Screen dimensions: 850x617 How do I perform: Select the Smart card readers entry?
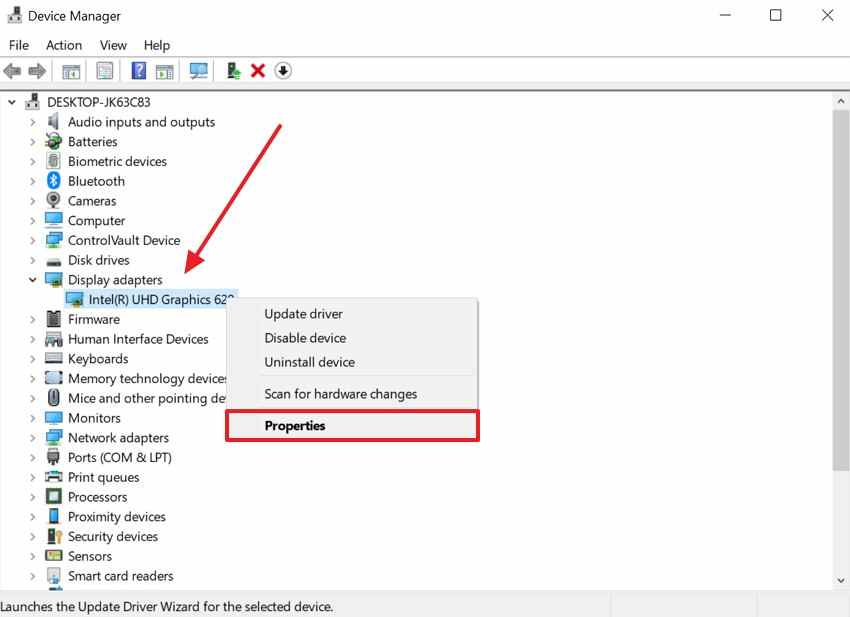[120, 575]
